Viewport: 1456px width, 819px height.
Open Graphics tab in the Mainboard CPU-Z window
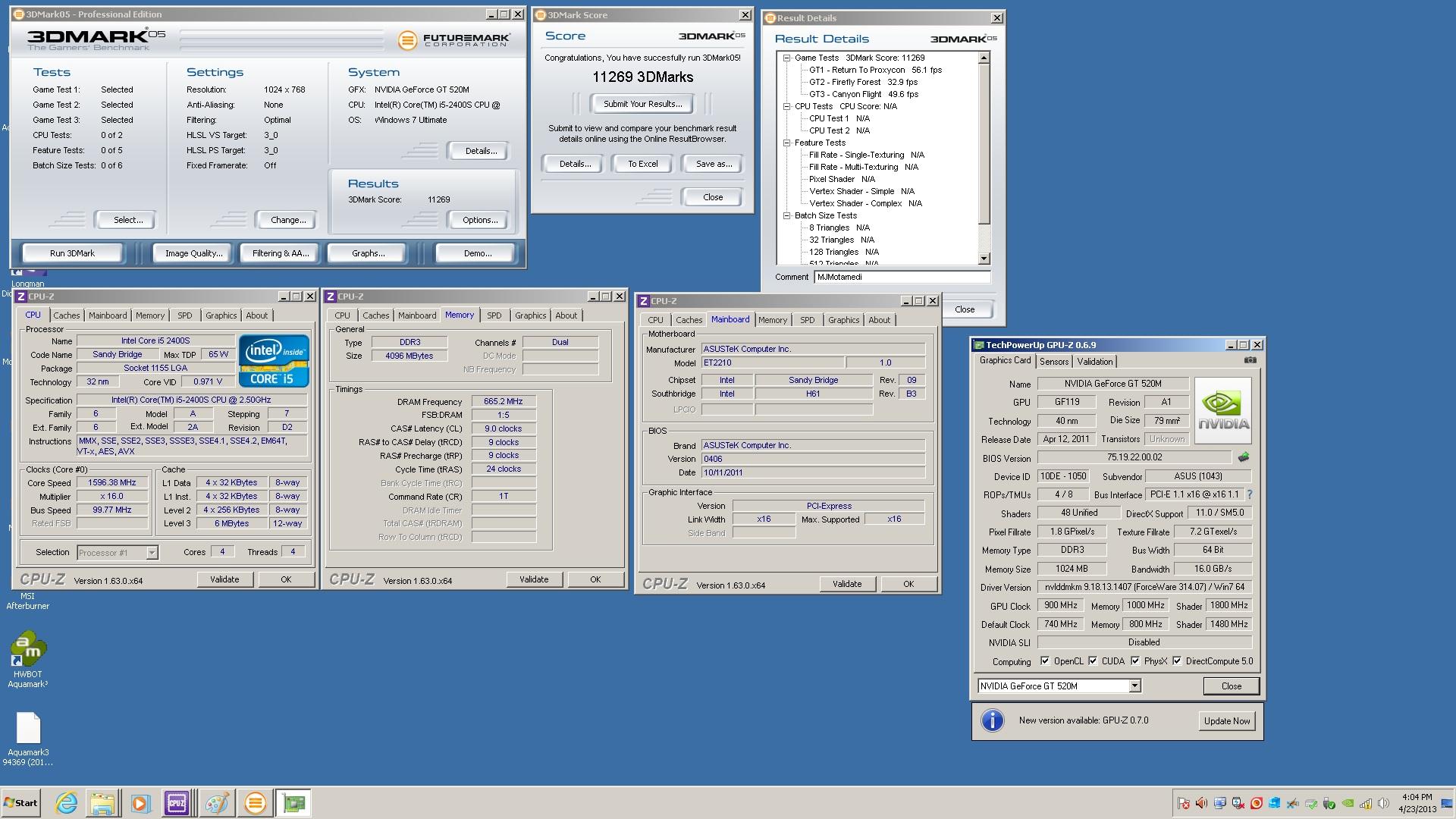coord(843,320)
